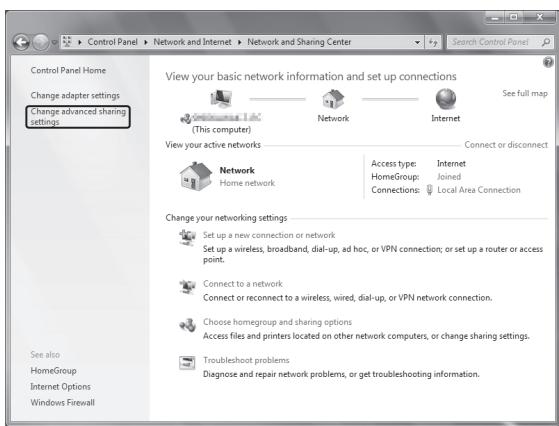Click the bold Network name text
This screenshot has height=426, width=559.
pyautogui.click(x=237, y=170)
